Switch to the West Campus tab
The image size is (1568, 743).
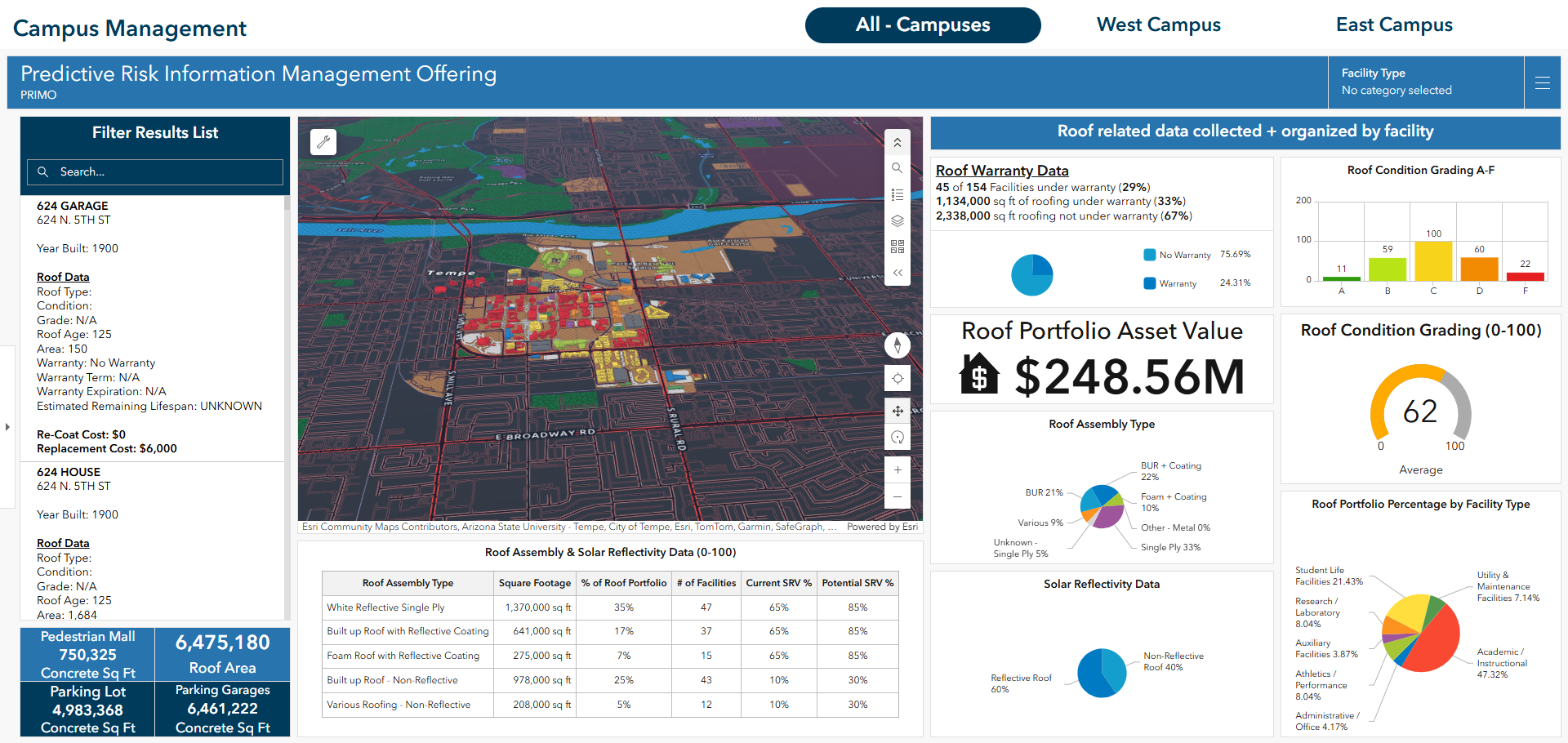coord(1157,24)
